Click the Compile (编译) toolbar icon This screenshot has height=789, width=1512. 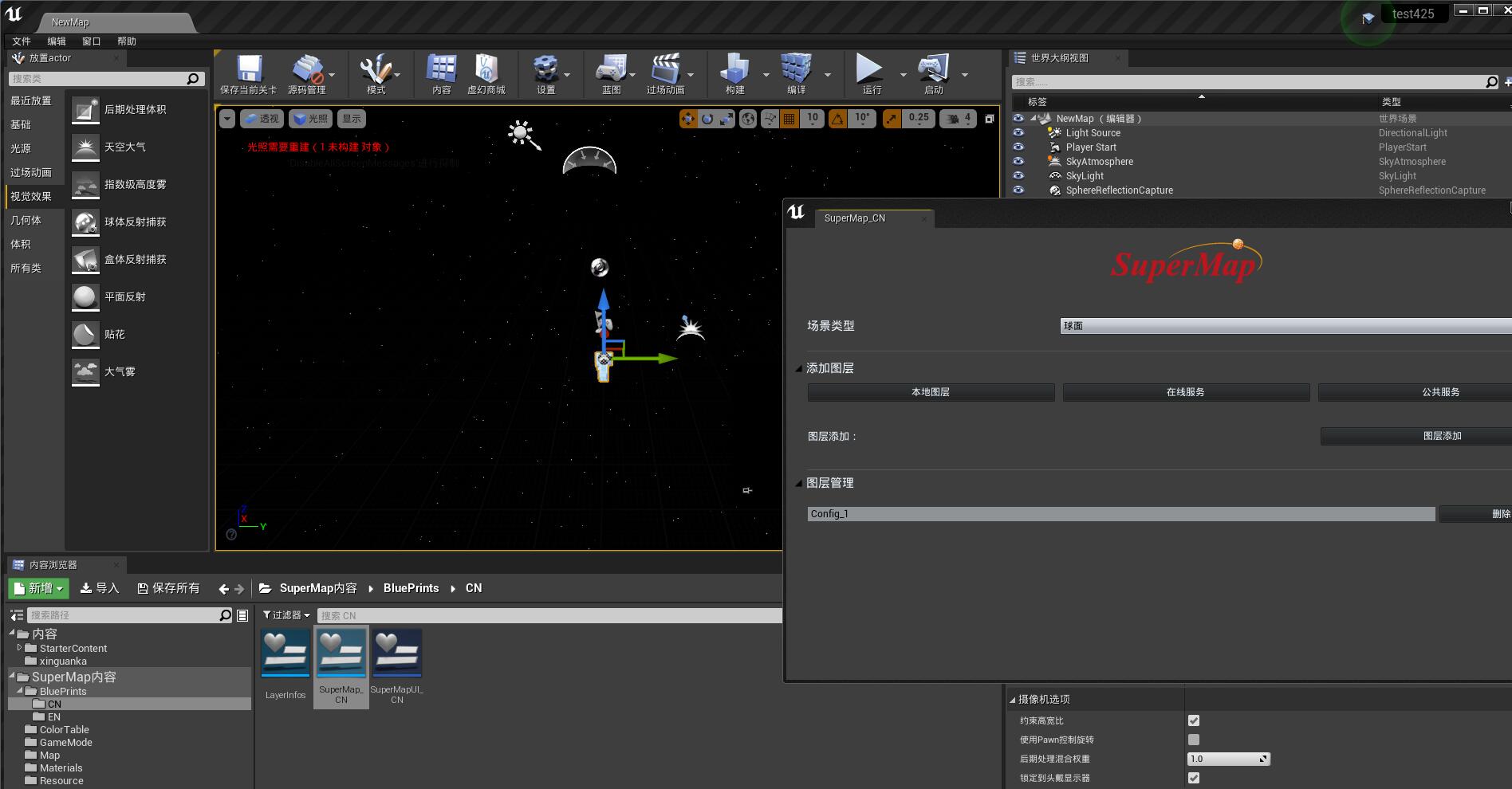pos(796,69)
